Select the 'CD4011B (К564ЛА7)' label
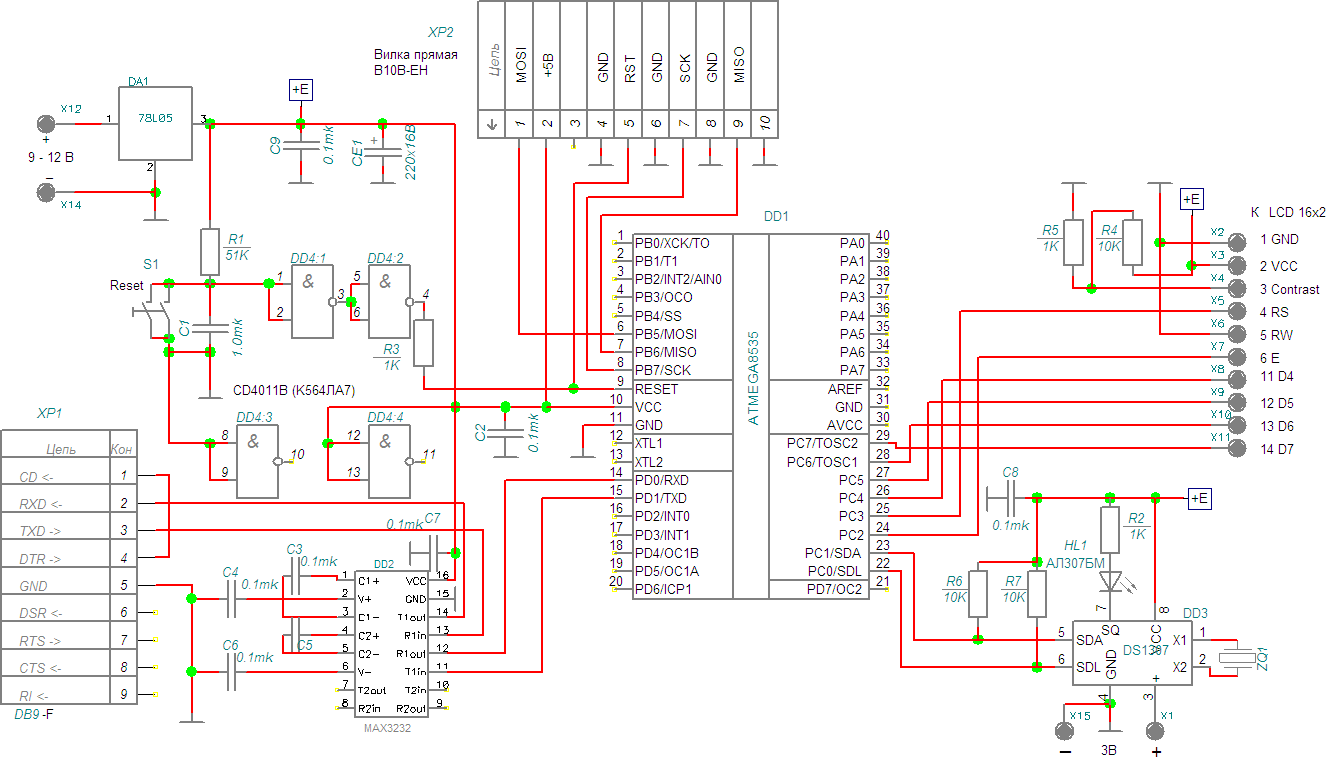The height and width of the screenshot is (765, 1333). [293, 390]
